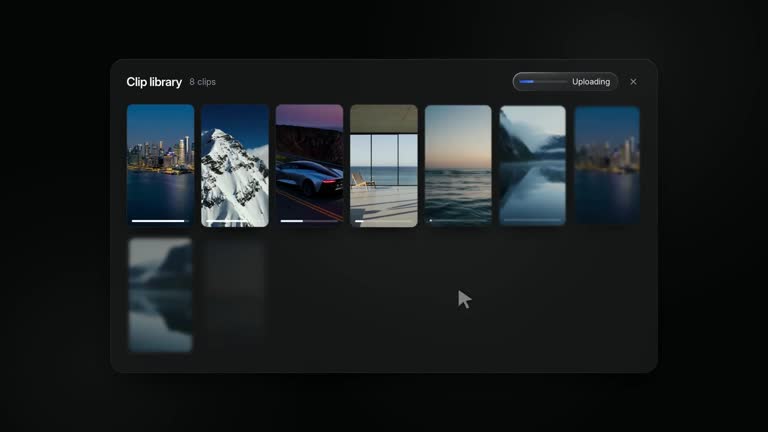Open the sunset ocean waves clip
The image size is (768, 432).
[458, 166]
